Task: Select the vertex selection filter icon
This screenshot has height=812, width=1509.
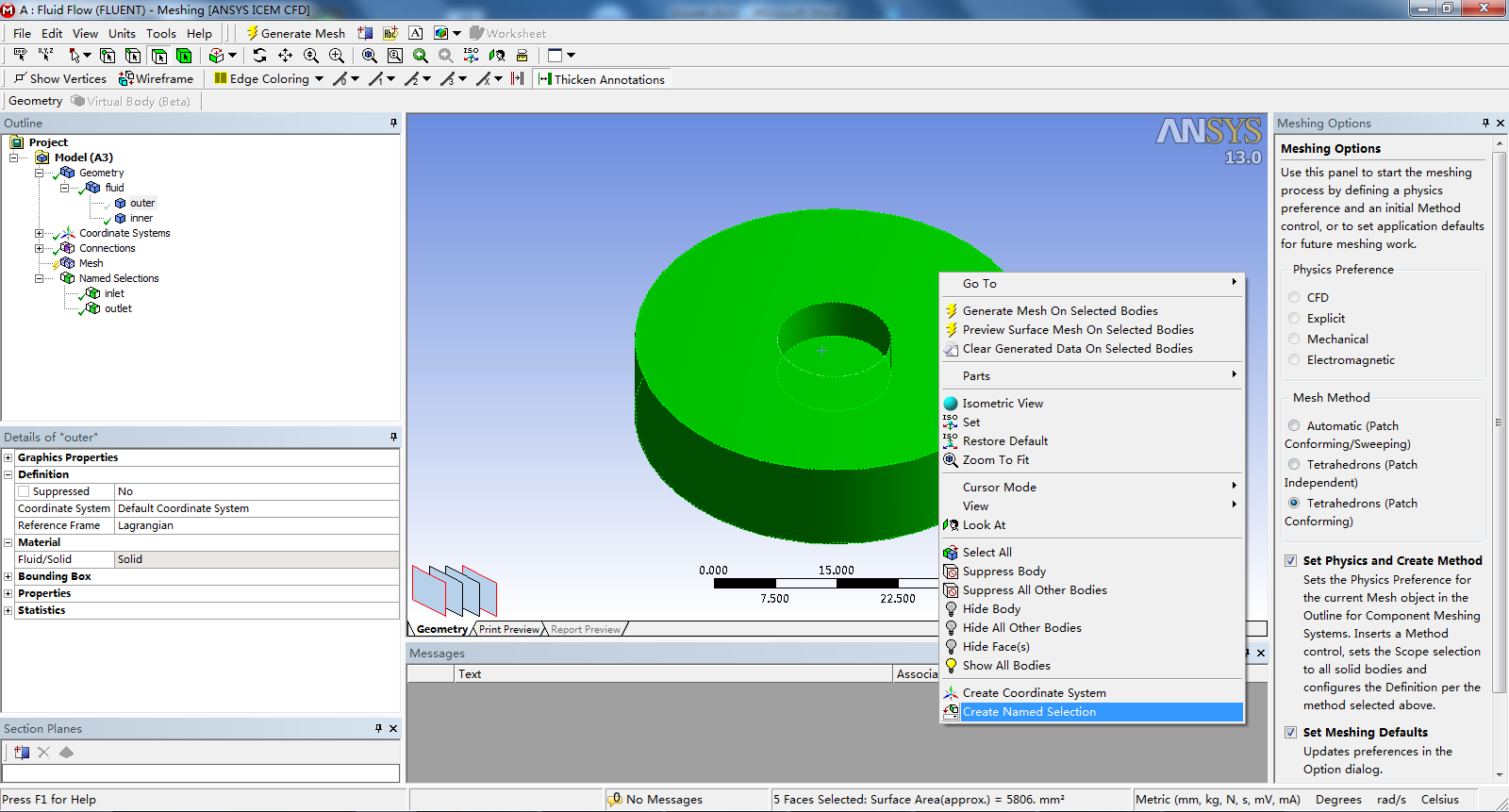Action: pos(108,56)
